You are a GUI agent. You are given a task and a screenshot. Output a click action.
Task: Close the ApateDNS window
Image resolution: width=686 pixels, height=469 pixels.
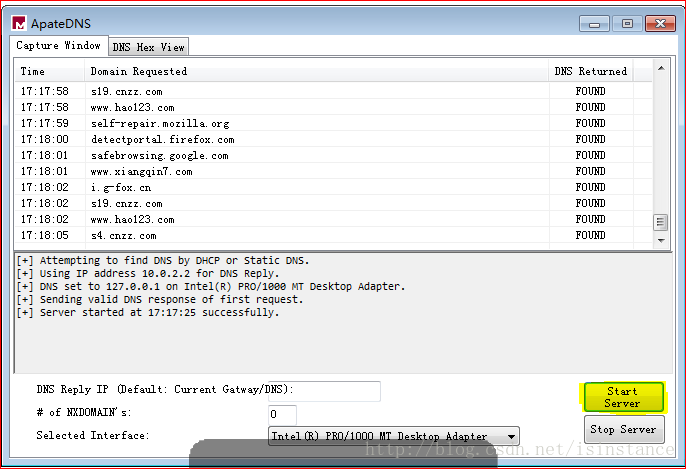661,24
